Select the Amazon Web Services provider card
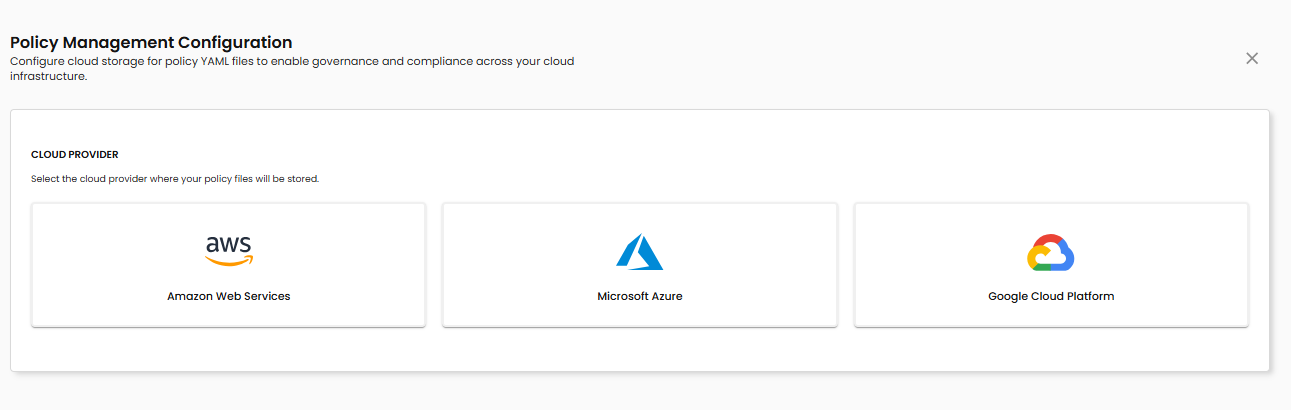The image size is (1291, 410). [228, 264]
